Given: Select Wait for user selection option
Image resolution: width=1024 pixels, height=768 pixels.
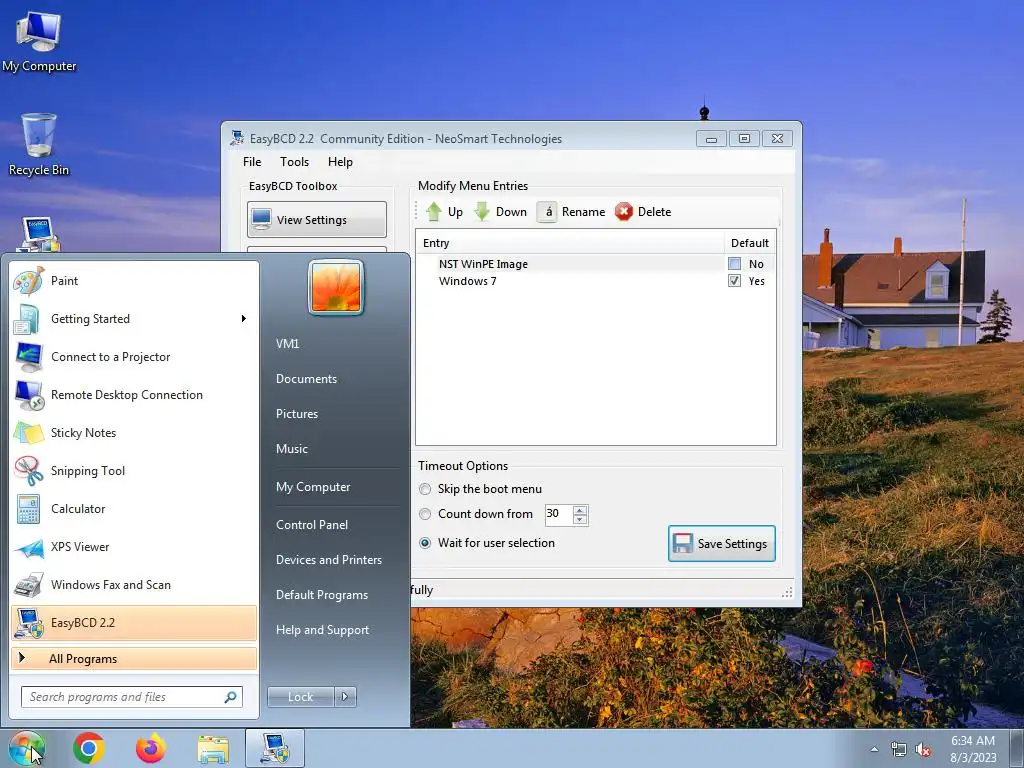Looking at the screenshot, I should pos(425,543).
